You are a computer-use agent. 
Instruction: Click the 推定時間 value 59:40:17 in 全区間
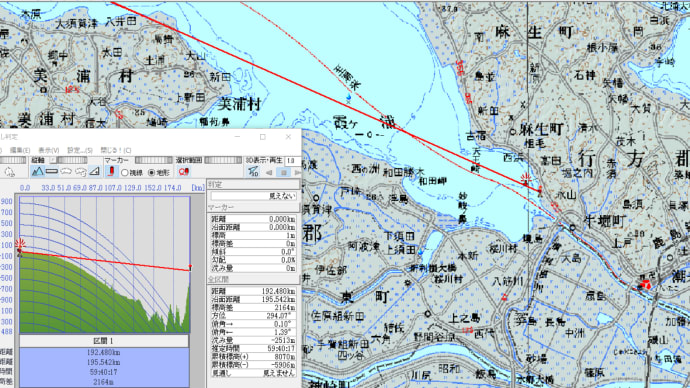click(x=281, y=348)
